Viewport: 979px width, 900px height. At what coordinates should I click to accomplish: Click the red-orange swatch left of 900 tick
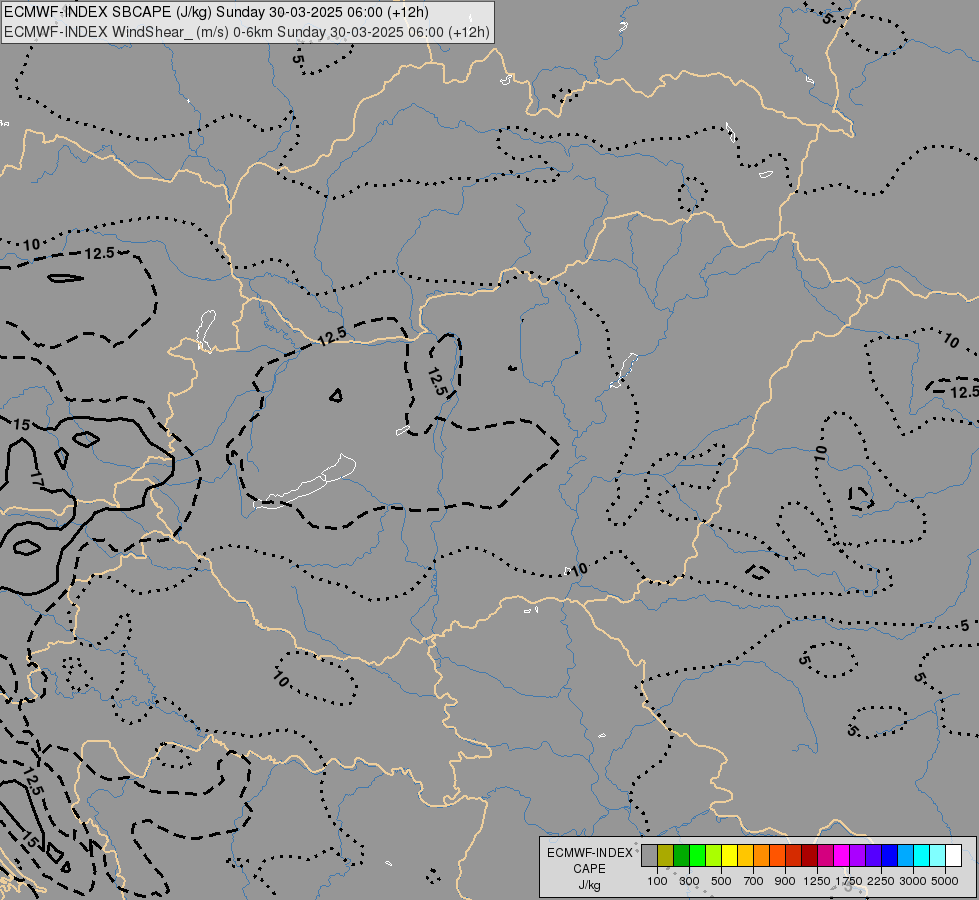(x=777, y=856)
